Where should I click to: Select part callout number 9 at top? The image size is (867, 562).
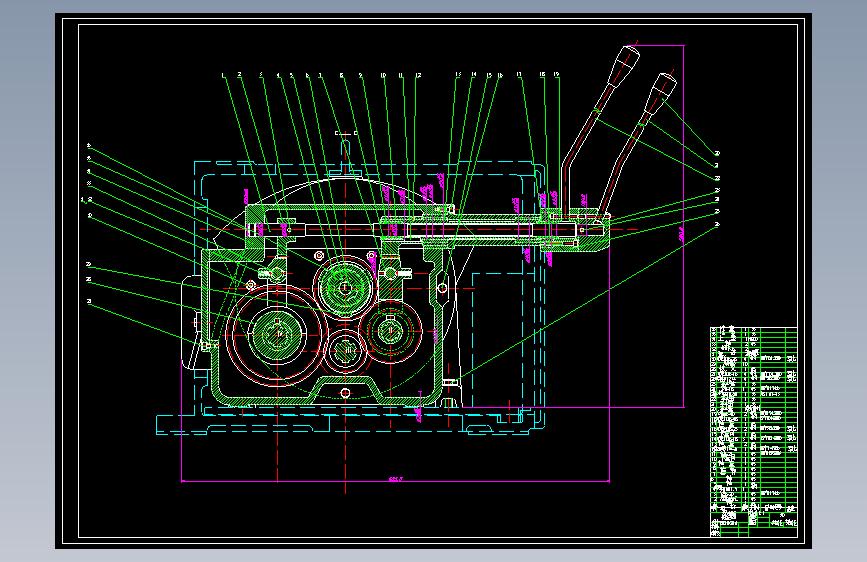361,75
